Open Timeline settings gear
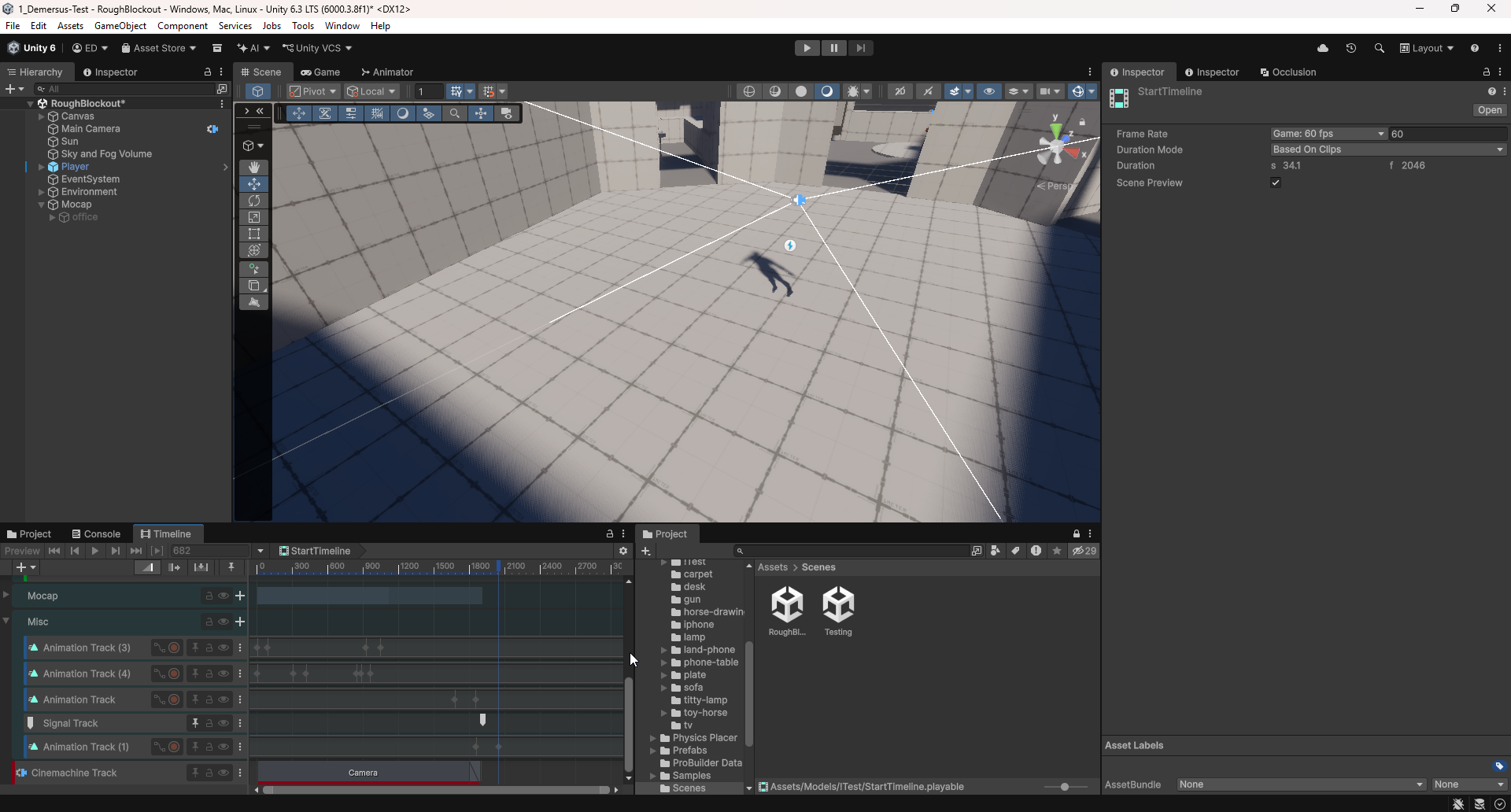Screen dimensions: 1511x812 point(623,551)
